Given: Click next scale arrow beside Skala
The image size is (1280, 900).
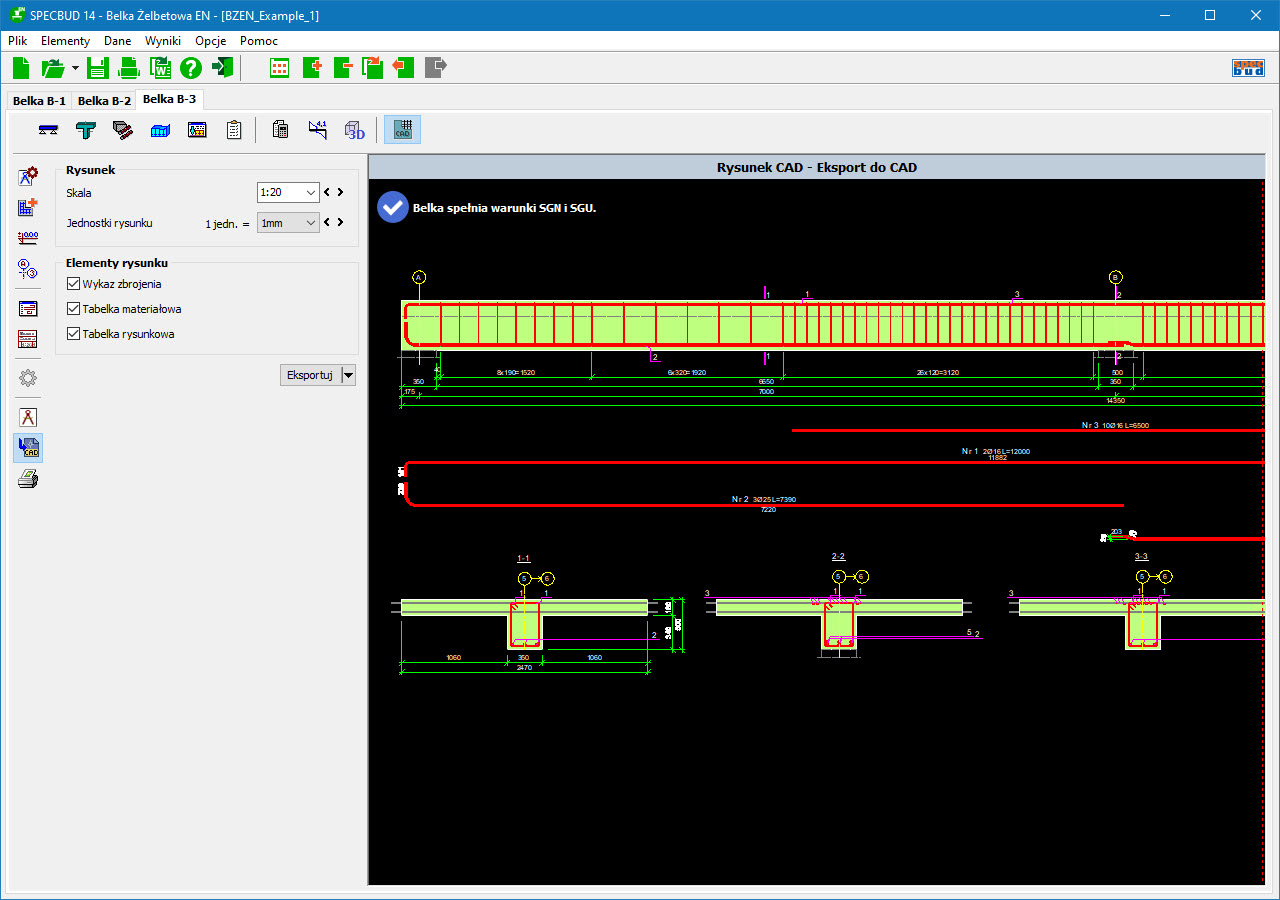Looking at the screenshot, I should [x=341, y=193].
